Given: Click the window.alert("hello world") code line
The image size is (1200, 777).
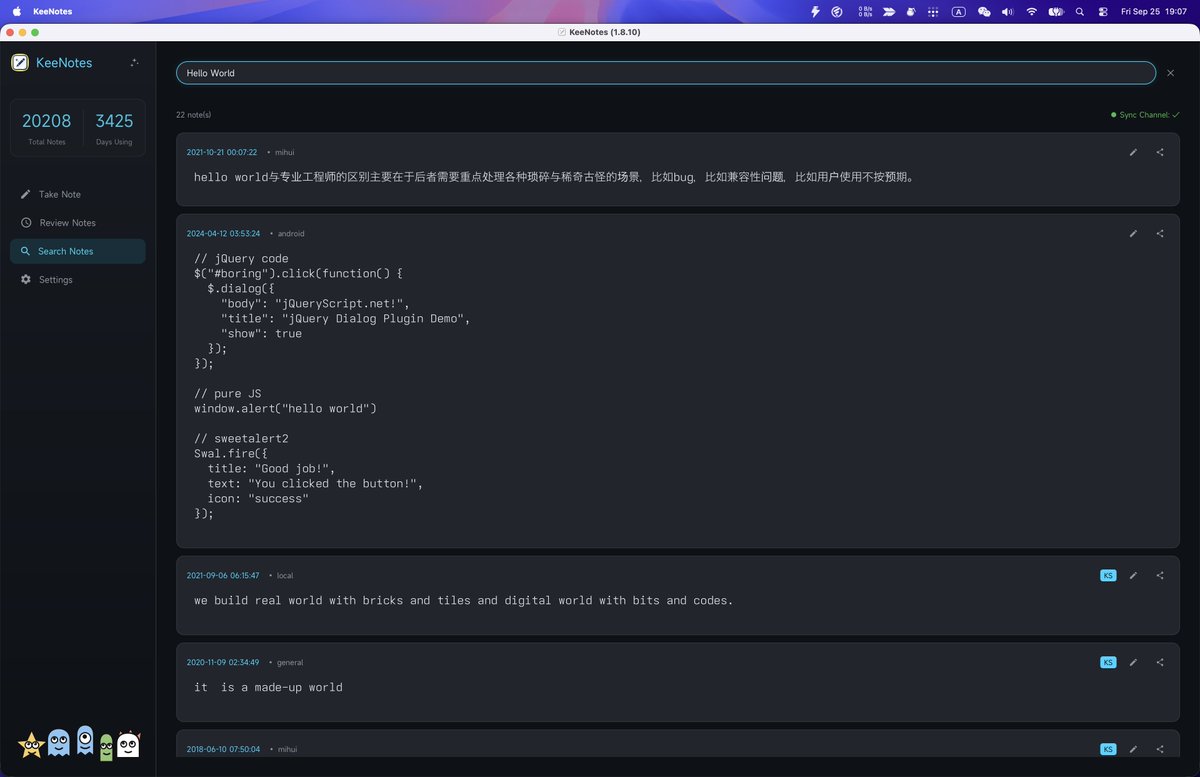Looking at the screenshot, I should (285, 408).
